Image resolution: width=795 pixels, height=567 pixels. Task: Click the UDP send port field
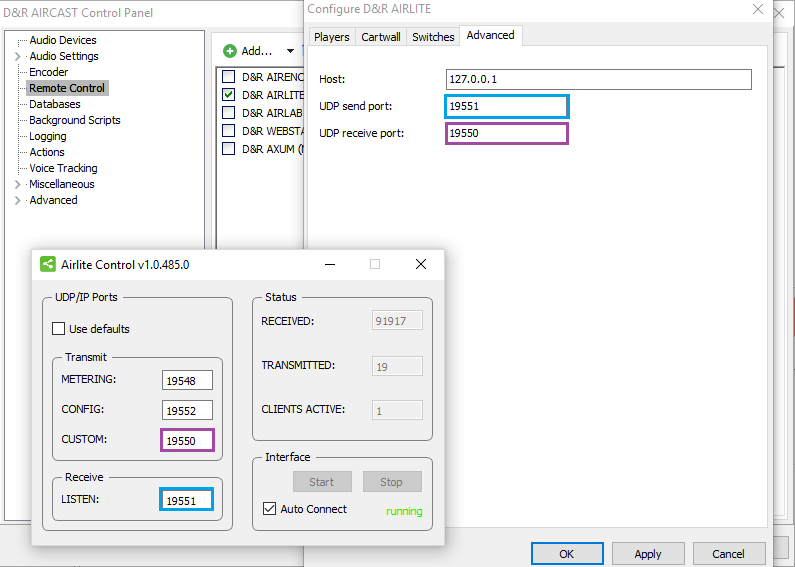tap(507, 106)
